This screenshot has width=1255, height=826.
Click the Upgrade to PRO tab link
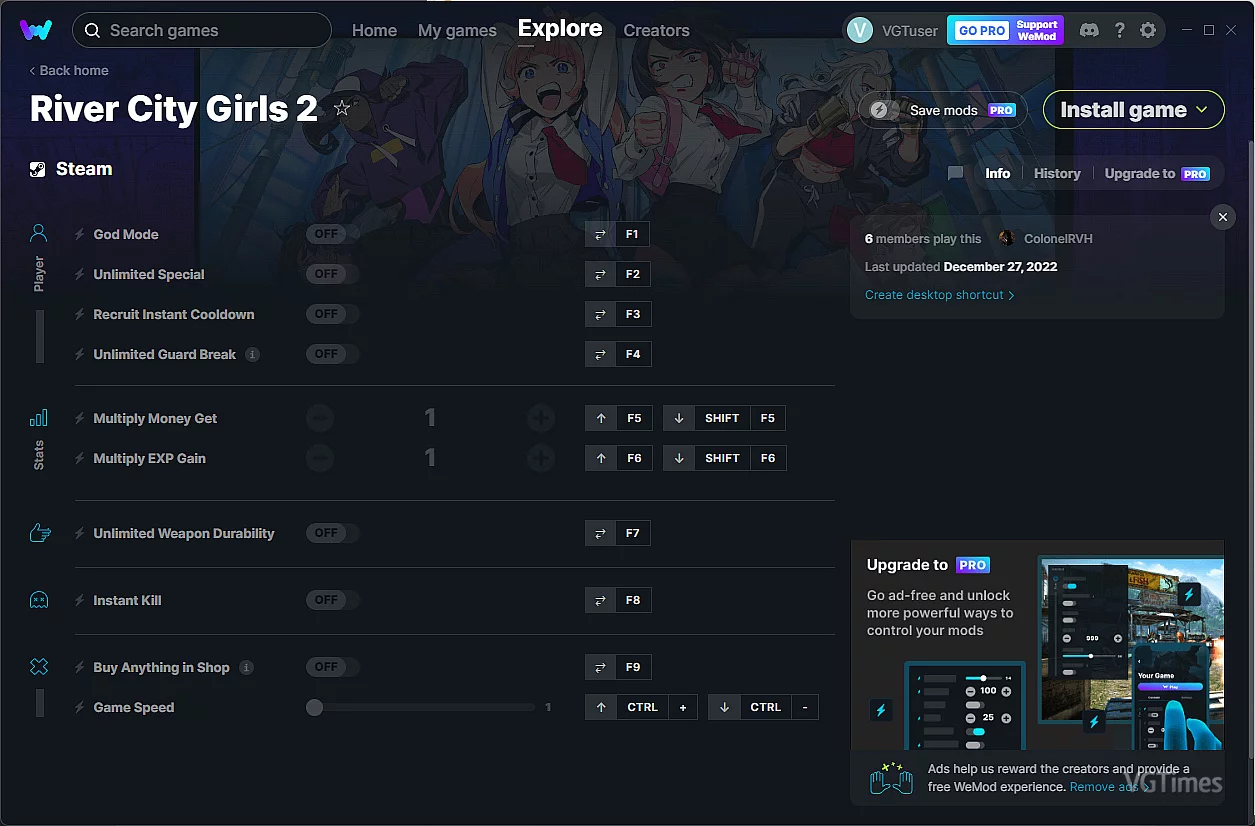pyautogui.click(x=1157, y=173)
